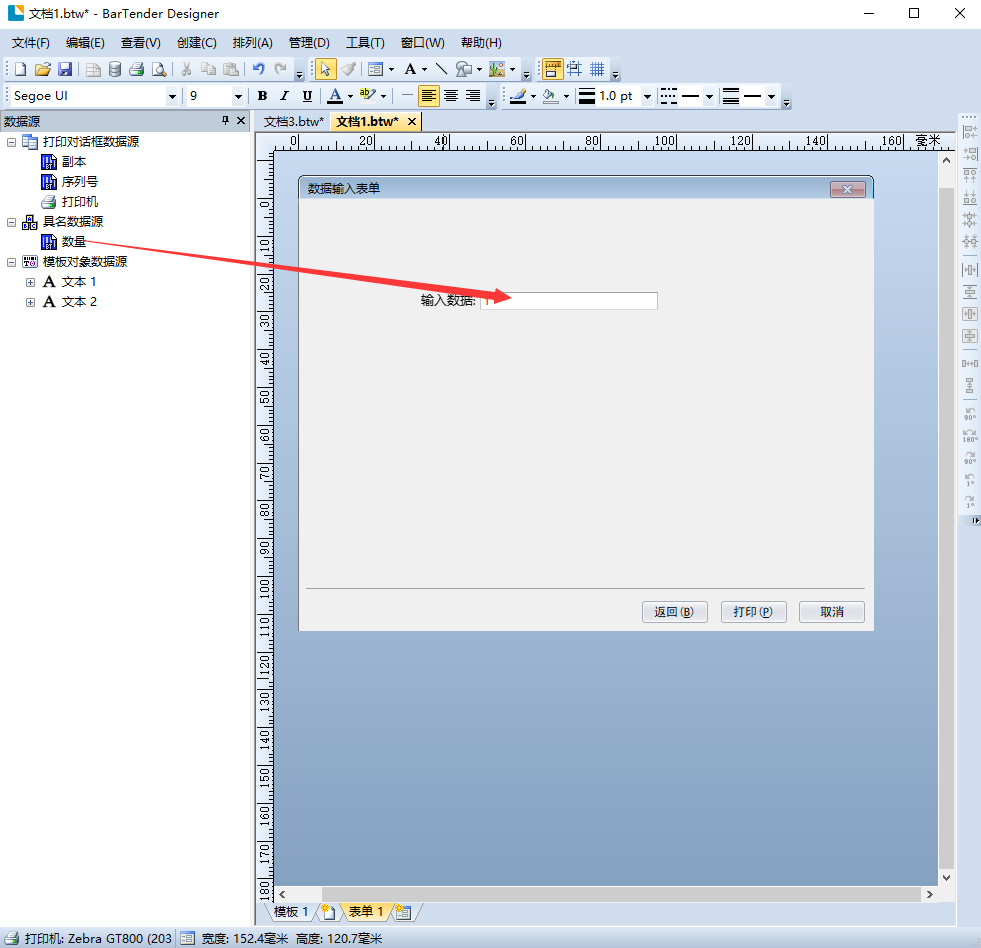Click the Print Preview icon
This screenshot has height=948, width=981.
tap(159, 69)
